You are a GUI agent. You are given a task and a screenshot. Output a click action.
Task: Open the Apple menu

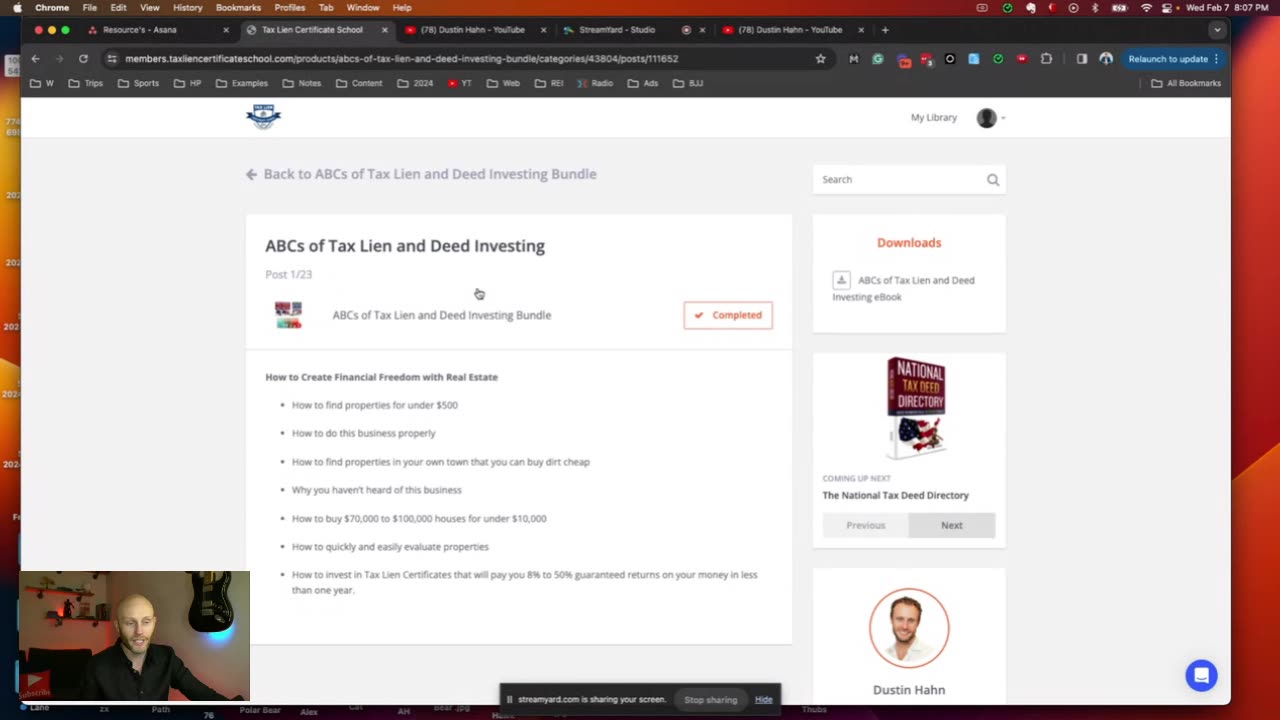pyautogui.click(x=17, y=8)
